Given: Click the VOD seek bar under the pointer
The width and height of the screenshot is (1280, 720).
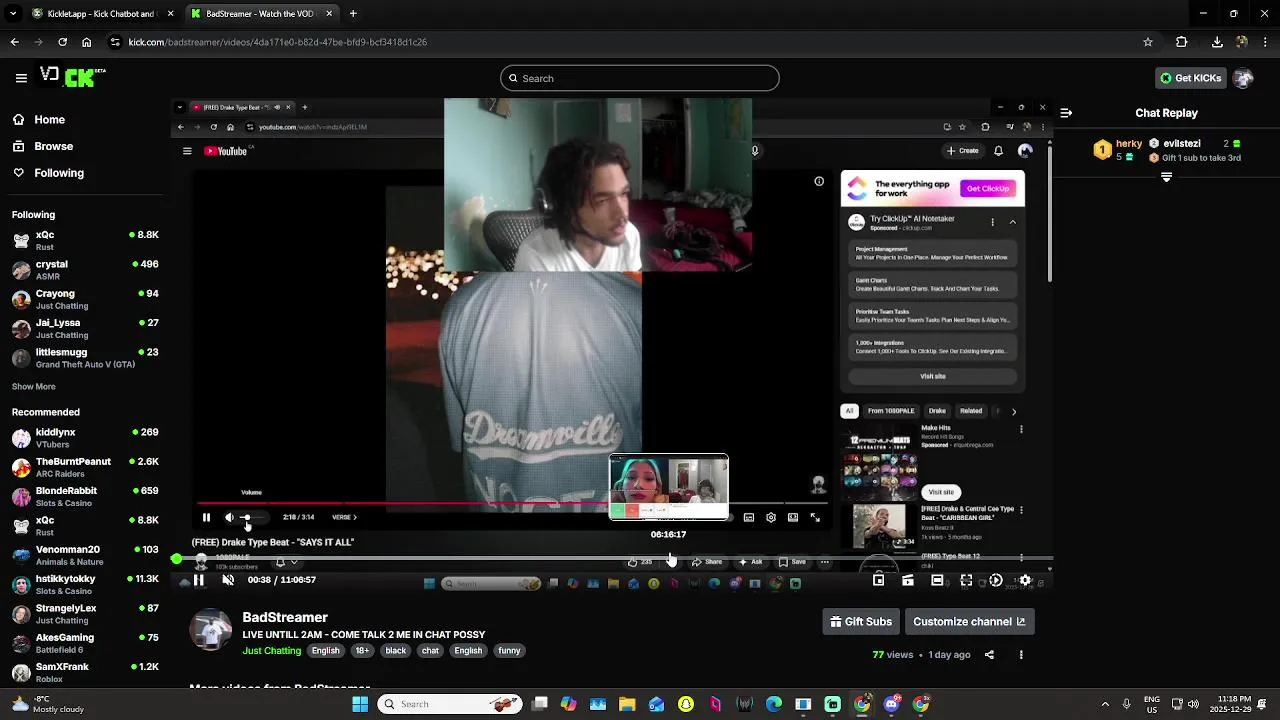Looking at the screenshot, I should point(672,559).
